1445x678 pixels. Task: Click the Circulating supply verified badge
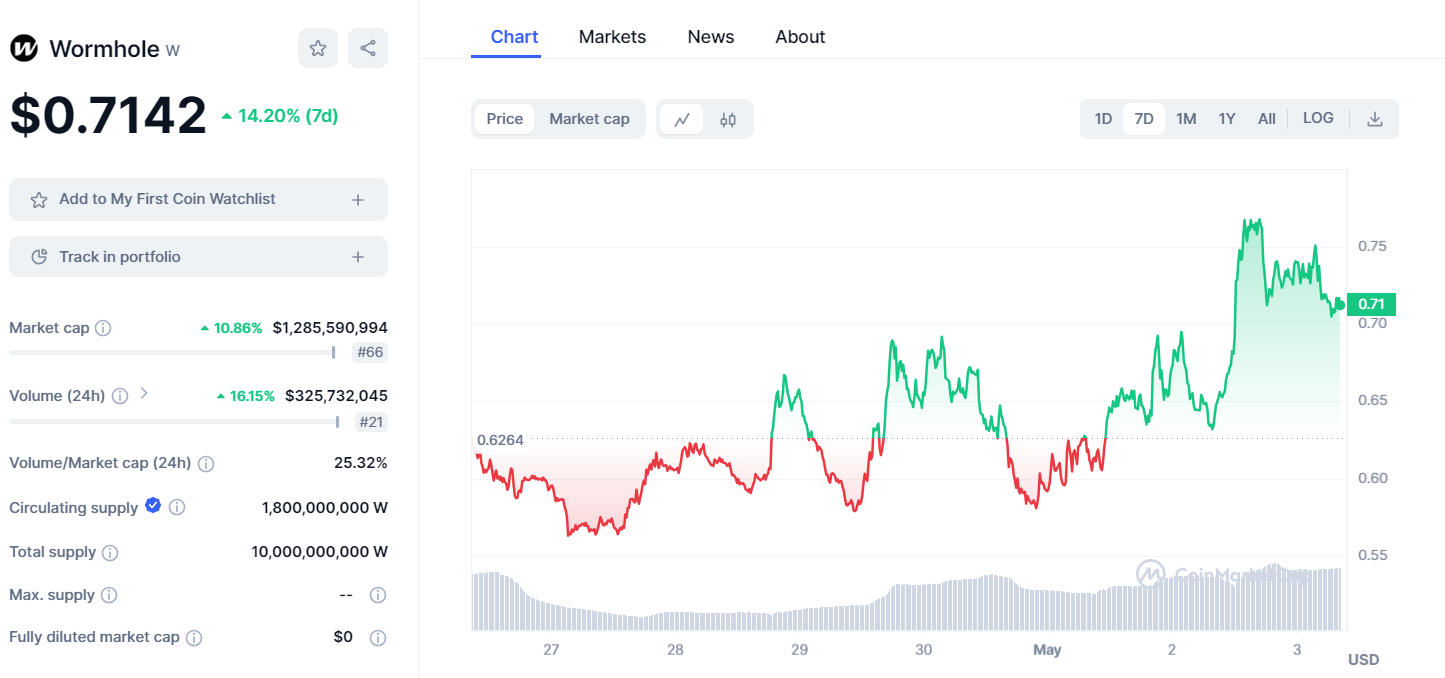click(153, 506)
